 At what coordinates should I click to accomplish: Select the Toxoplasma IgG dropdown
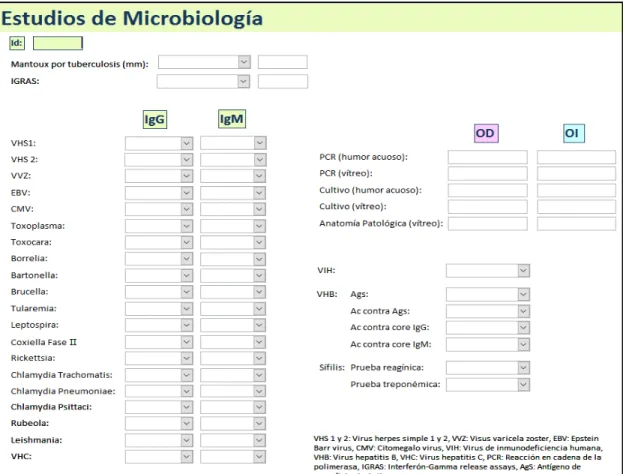point(187,226)
